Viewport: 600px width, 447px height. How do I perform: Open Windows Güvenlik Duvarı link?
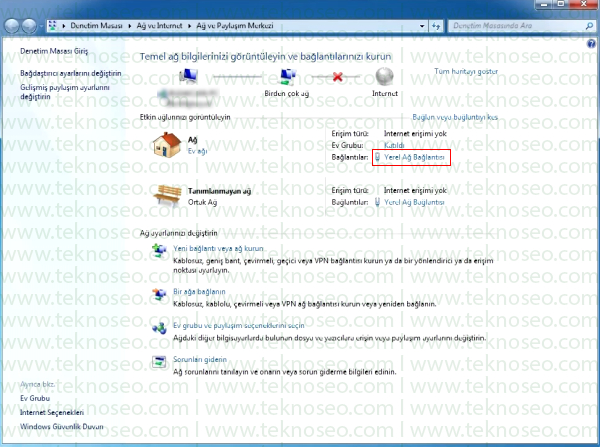tap(62, 427)
